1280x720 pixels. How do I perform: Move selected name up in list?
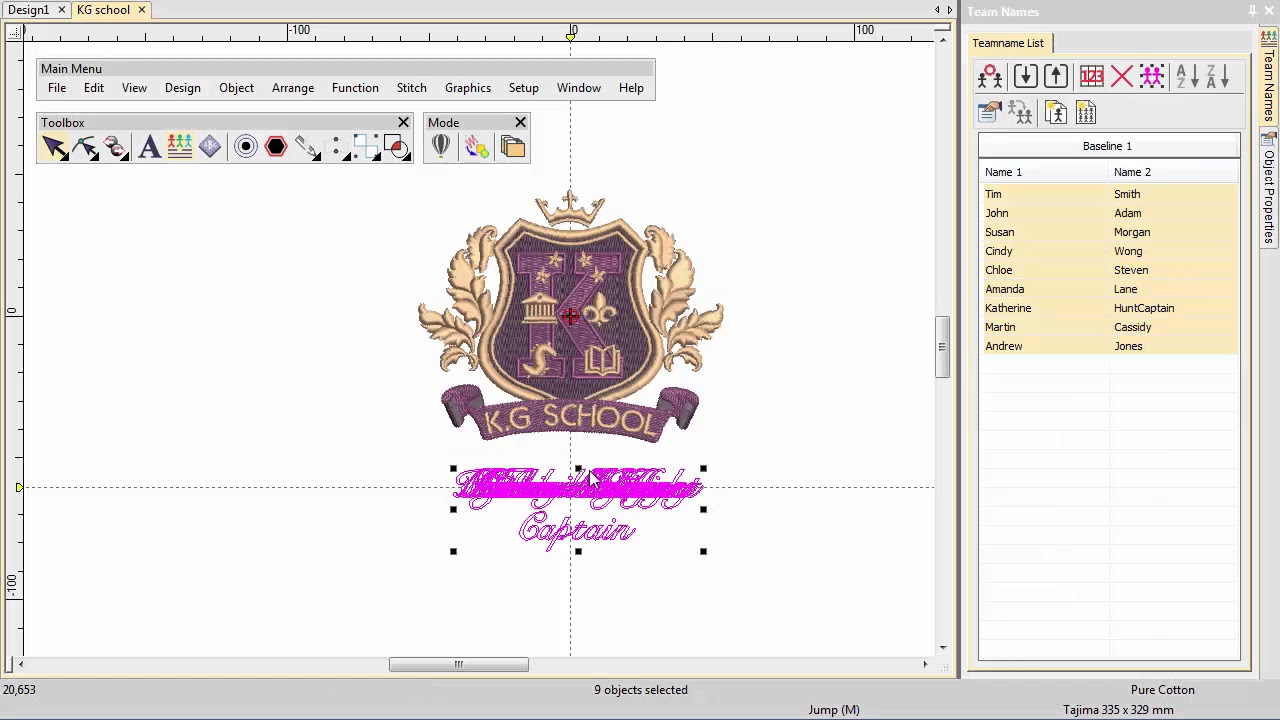1056,77
